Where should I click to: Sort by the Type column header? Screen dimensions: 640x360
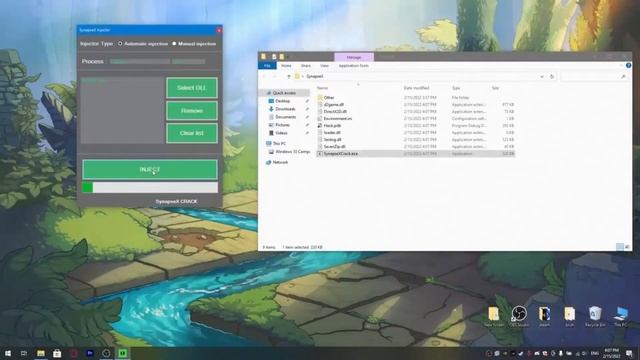click(x=456, y=88)
